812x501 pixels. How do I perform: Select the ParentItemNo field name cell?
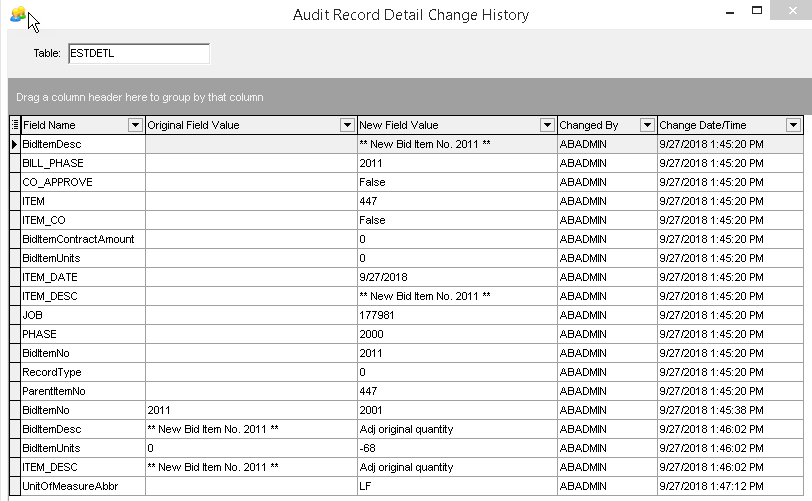83,391
